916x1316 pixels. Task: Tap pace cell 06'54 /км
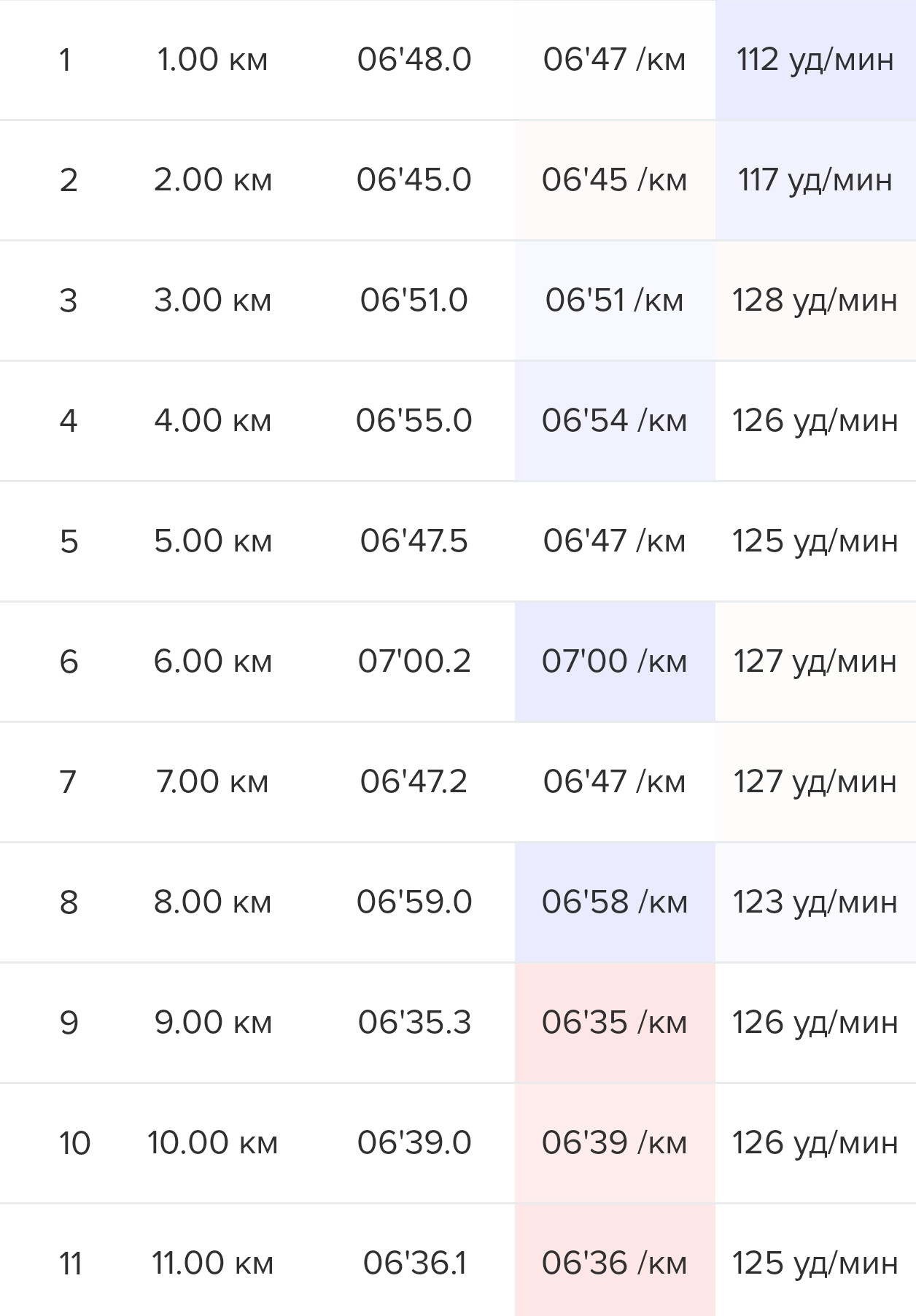click(615, 421)
